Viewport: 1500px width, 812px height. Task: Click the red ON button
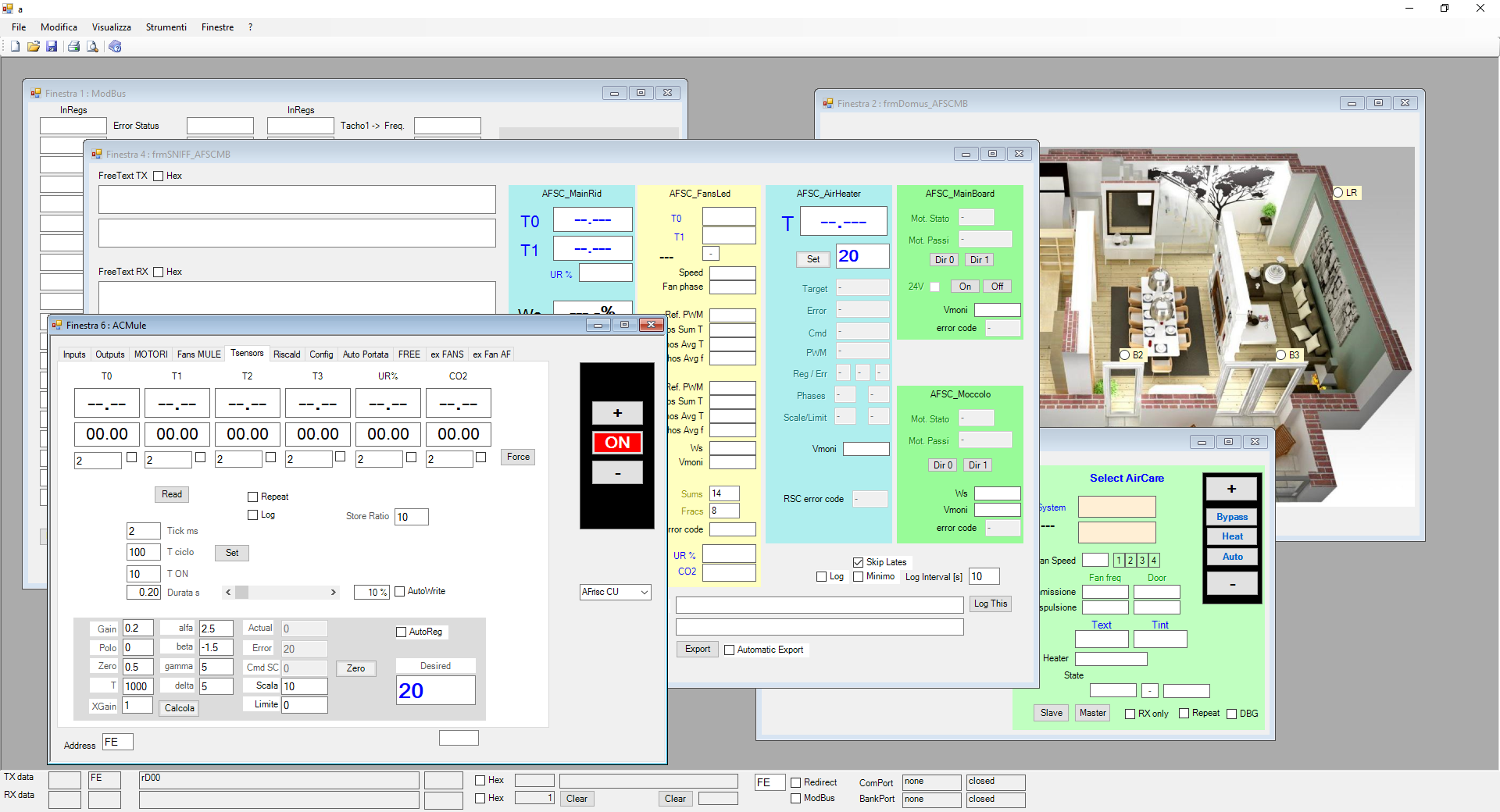(617, 443)
